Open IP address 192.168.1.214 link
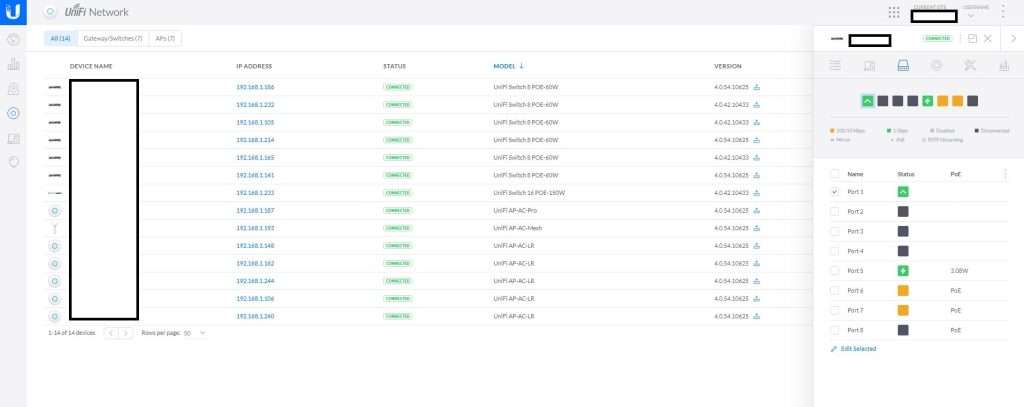The height and width of the screenshot is (407, 1024). [255, 140]
